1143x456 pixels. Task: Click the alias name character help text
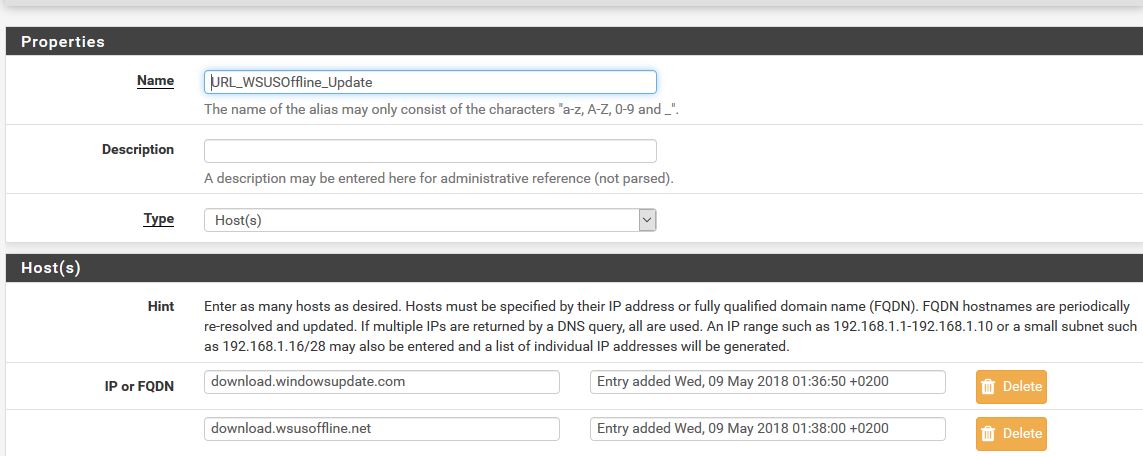point(442,109)
